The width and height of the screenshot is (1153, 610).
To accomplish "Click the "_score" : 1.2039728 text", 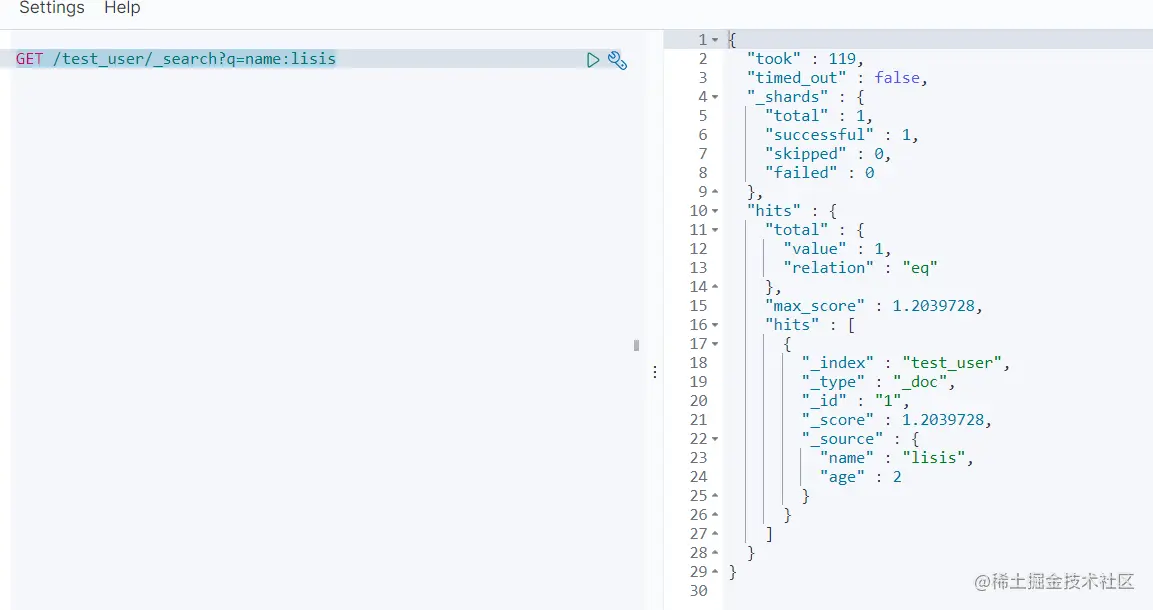I will click(897, 420).
